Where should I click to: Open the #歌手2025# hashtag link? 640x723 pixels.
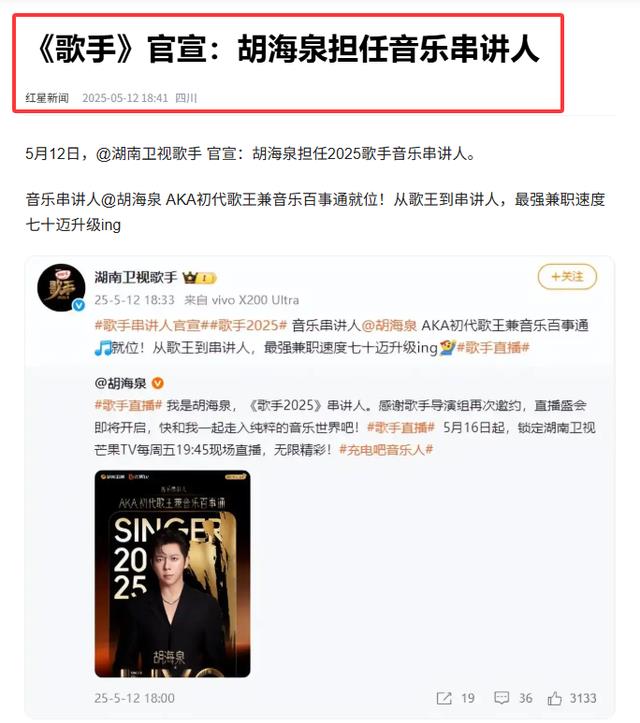pyautogui.click(x=249, y=326)
